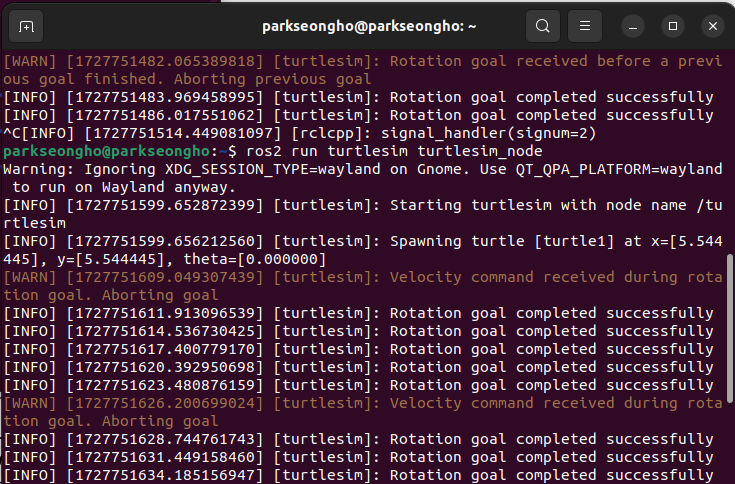Image resolution: width=735 pixels, height=484 pixels.
Task: Click the timestamp 1727751620.392950698
Action: pyautogui.click(x=165, y=367)
